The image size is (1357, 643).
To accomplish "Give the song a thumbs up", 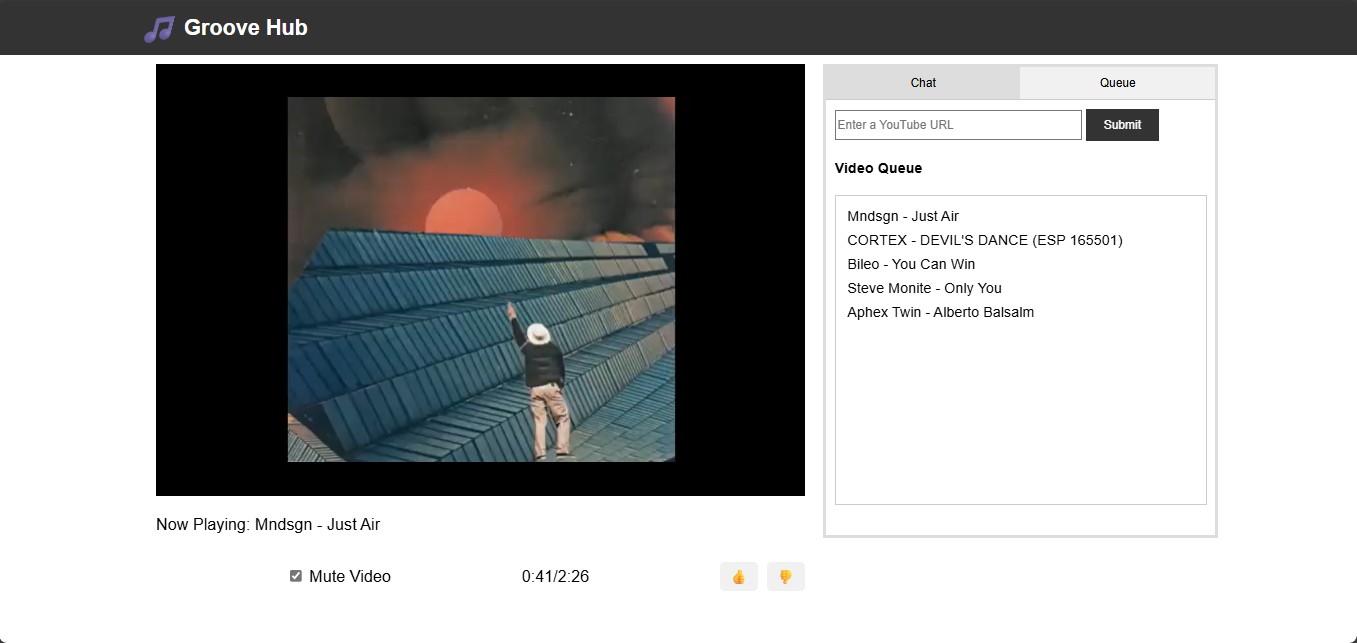I will coord(739,577).
